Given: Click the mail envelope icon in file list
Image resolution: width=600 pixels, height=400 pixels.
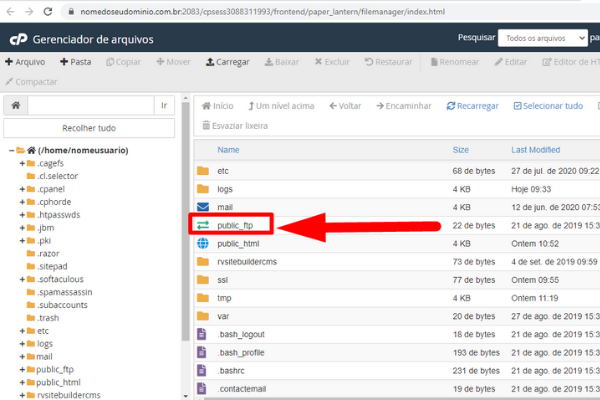Looking at the screenshot, I should [x=203, y=207].
